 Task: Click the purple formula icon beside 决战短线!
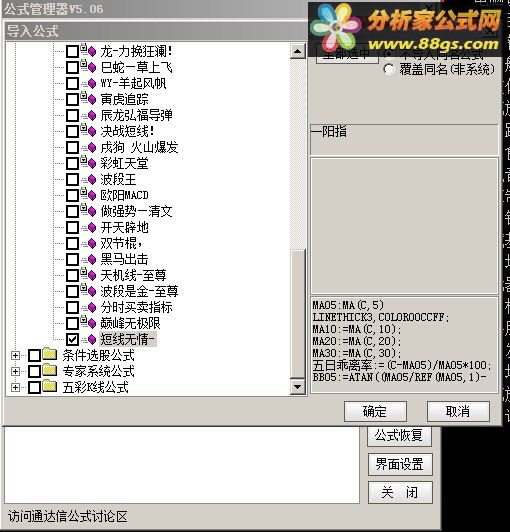point(92,131)
